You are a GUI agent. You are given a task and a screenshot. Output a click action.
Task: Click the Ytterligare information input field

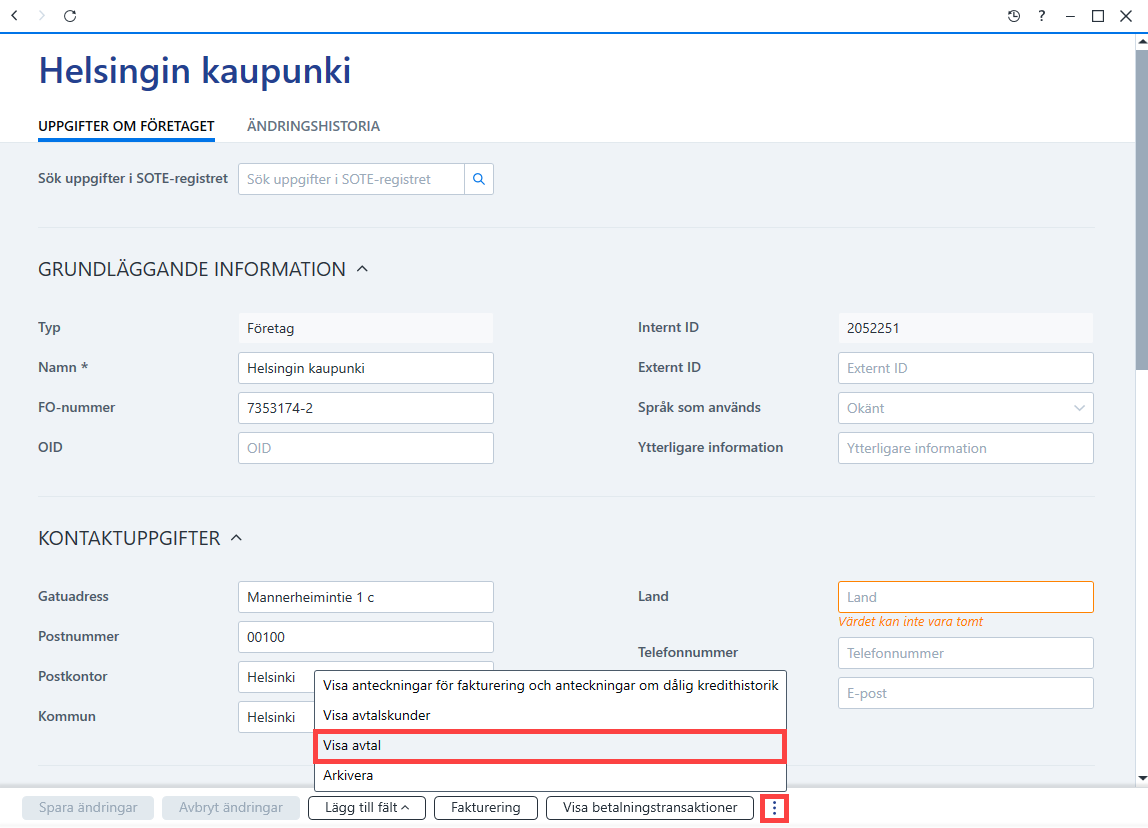(966, 448)
